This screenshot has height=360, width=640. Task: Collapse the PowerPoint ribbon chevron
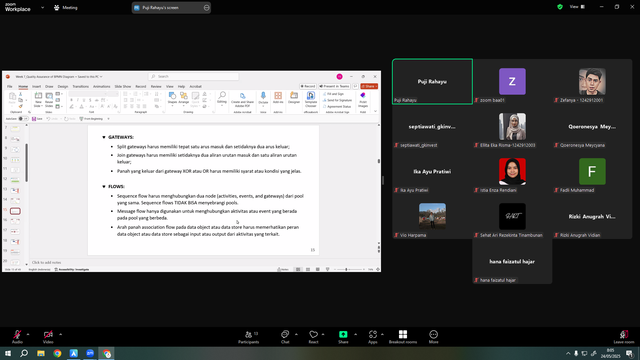click(x=375, y=111)
